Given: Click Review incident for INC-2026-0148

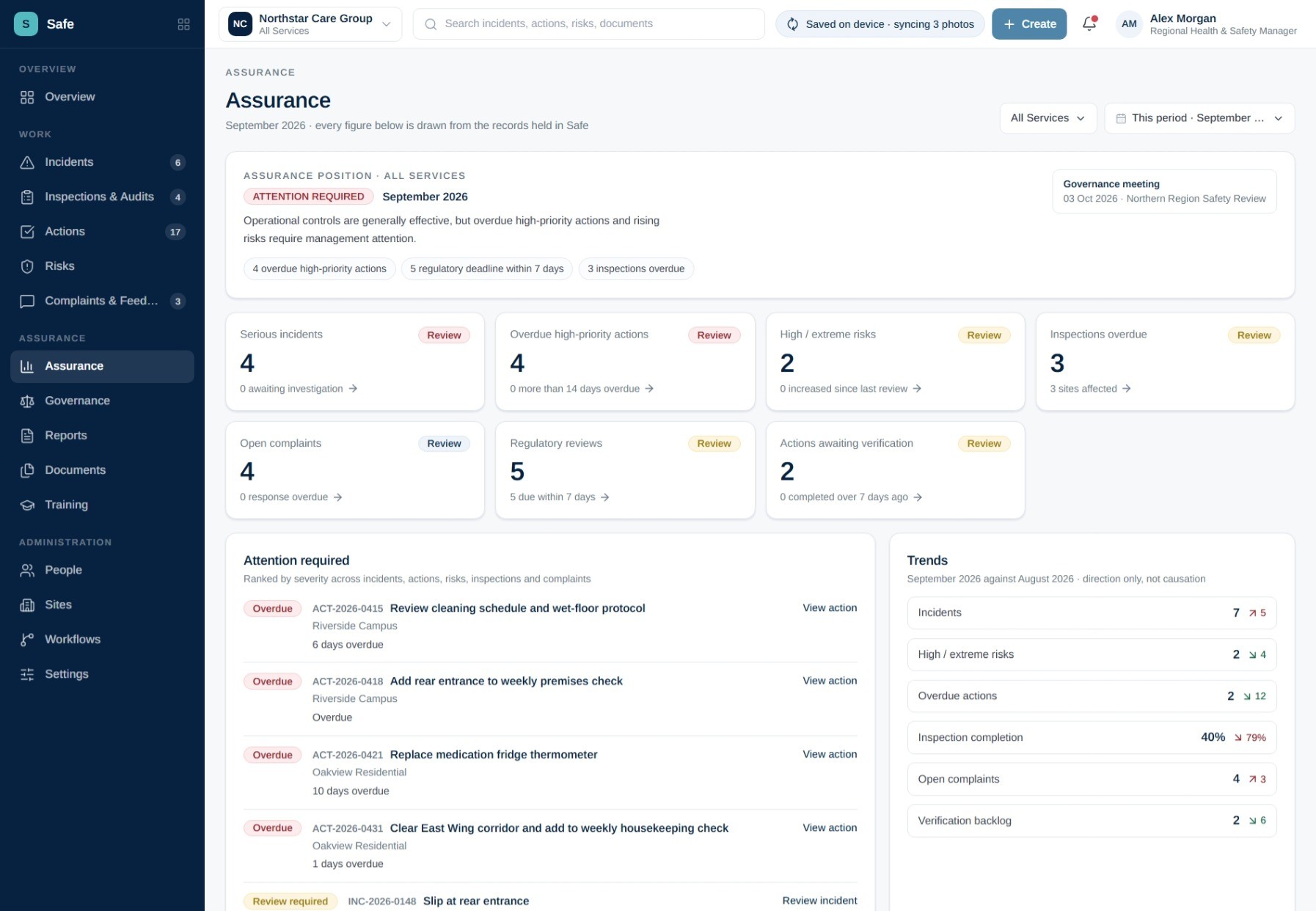Looking at the screenshot, I should click(x=819, y=901).
